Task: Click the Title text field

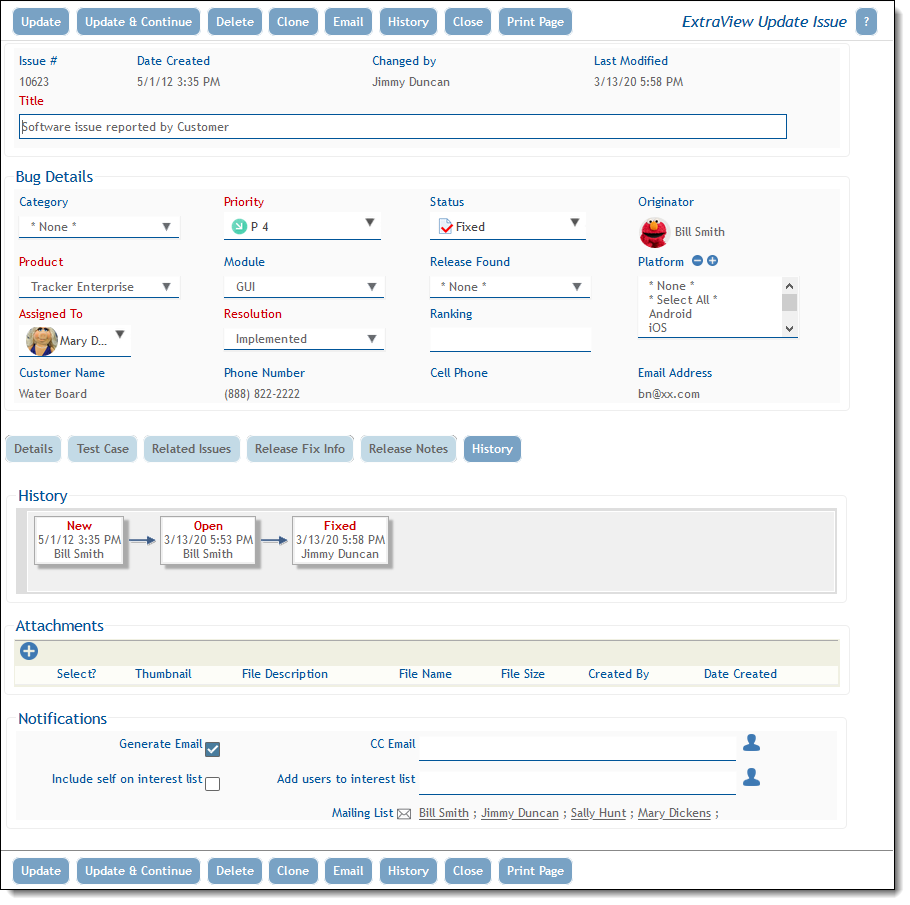Action: tap(403, 127)
